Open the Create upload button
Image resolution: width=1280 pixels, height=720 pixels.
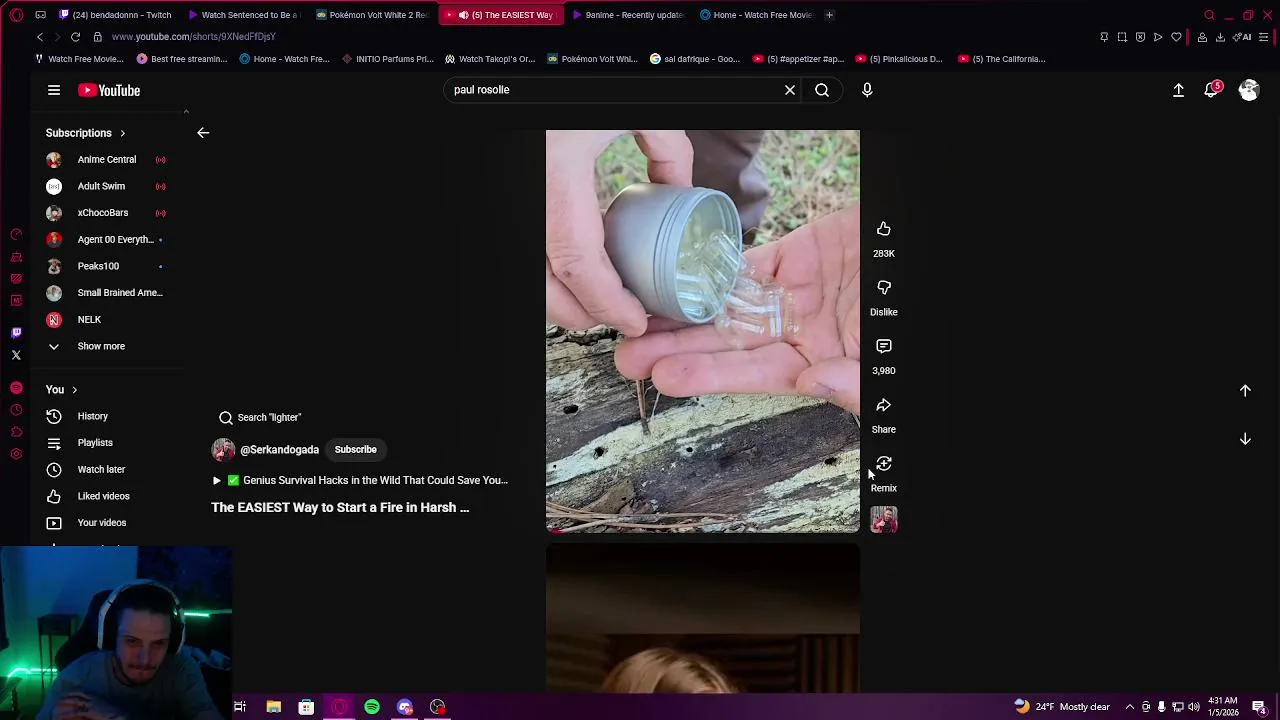pos(1178,90)
